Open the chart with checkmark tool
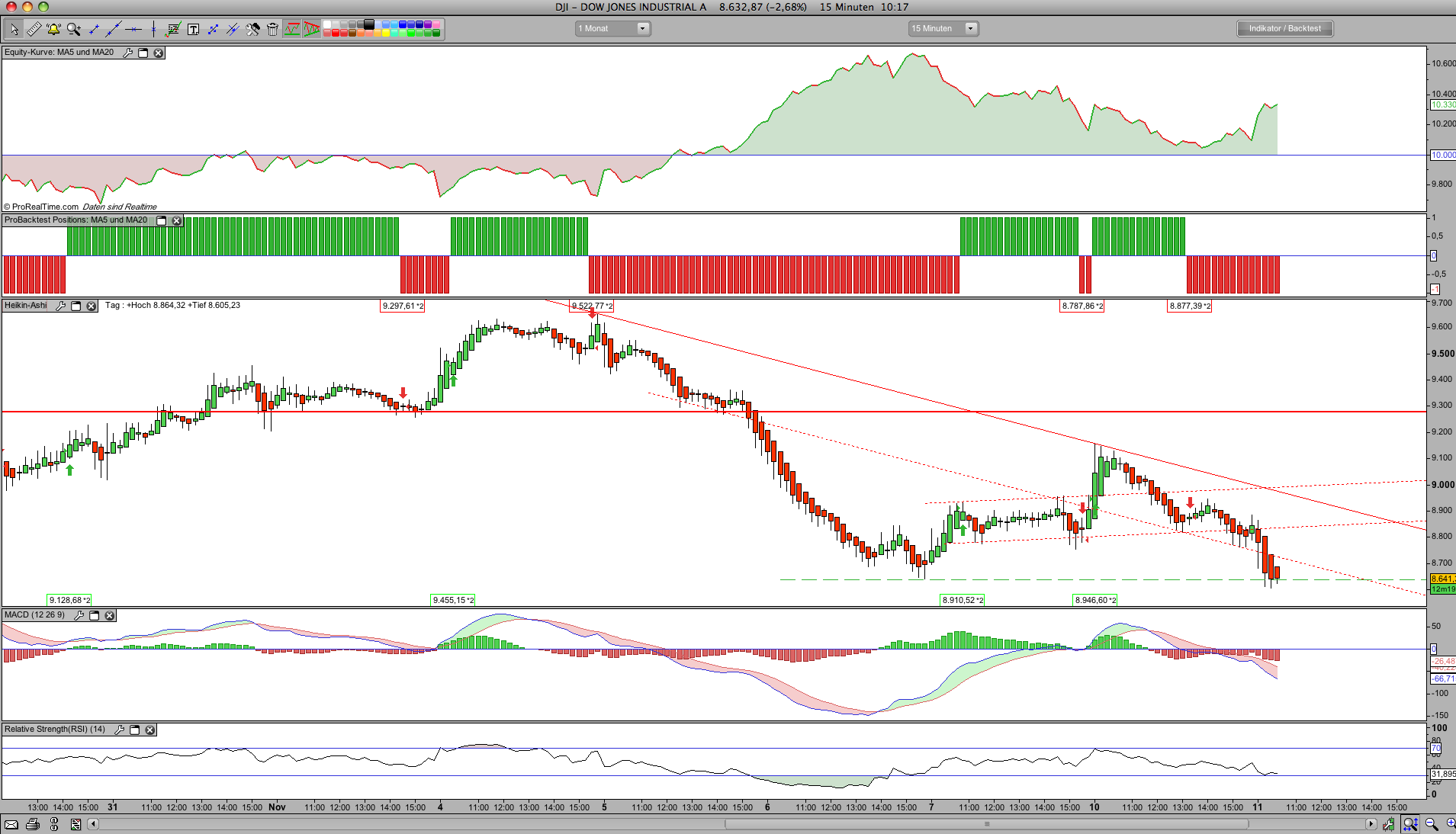This screenshot has height=834, width=1456. click(x=173, y=29)
